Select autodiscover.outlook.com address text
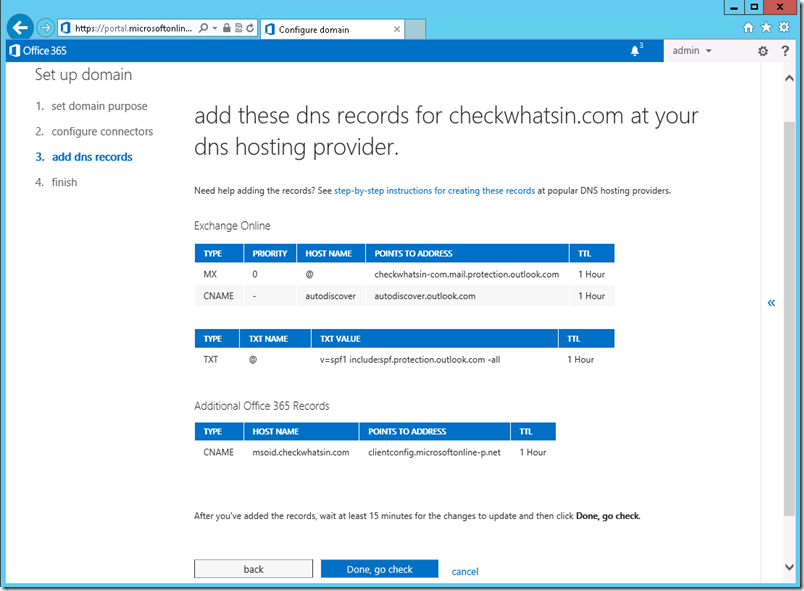This screenshot has width=804, height=591. click(x=425, y=296)
